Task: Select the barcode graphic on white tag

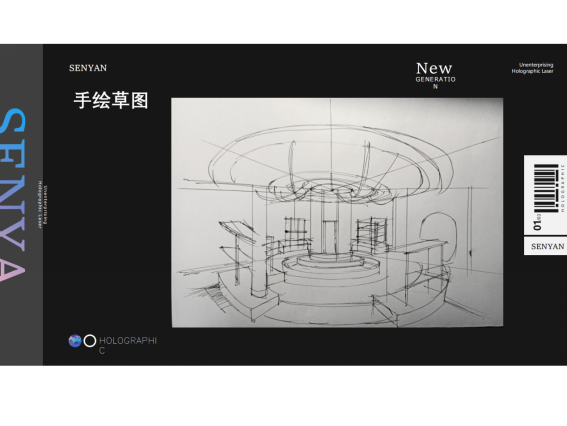Action: (546, 188)
